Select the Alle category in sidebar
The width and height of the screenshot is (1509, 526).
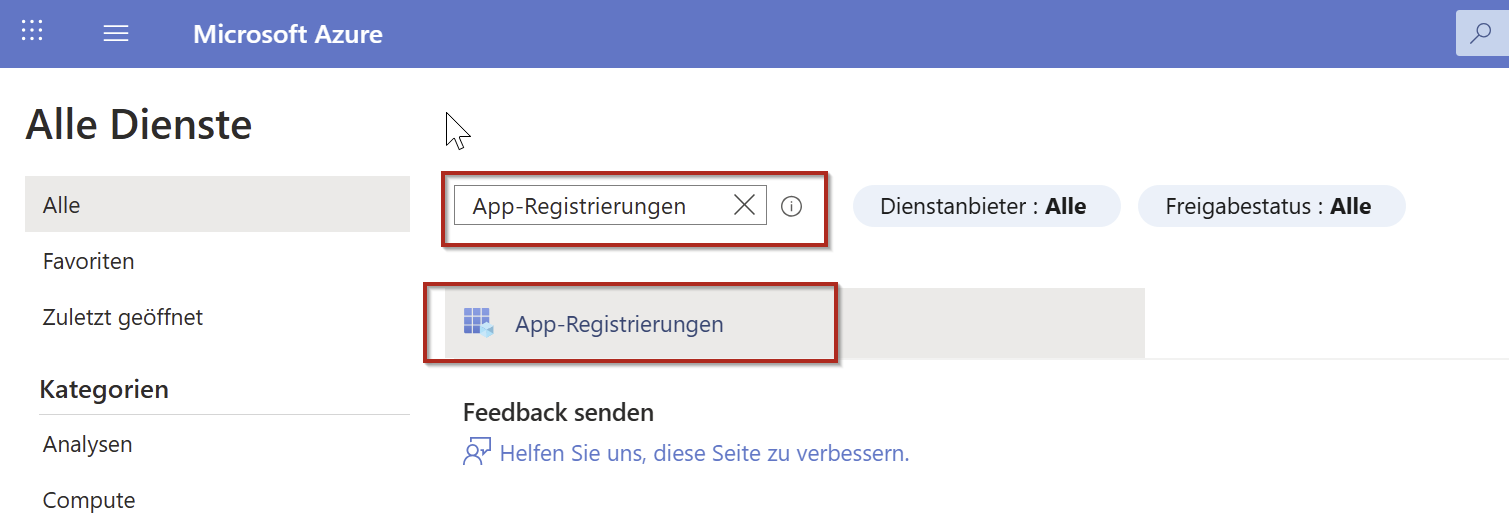217,205
